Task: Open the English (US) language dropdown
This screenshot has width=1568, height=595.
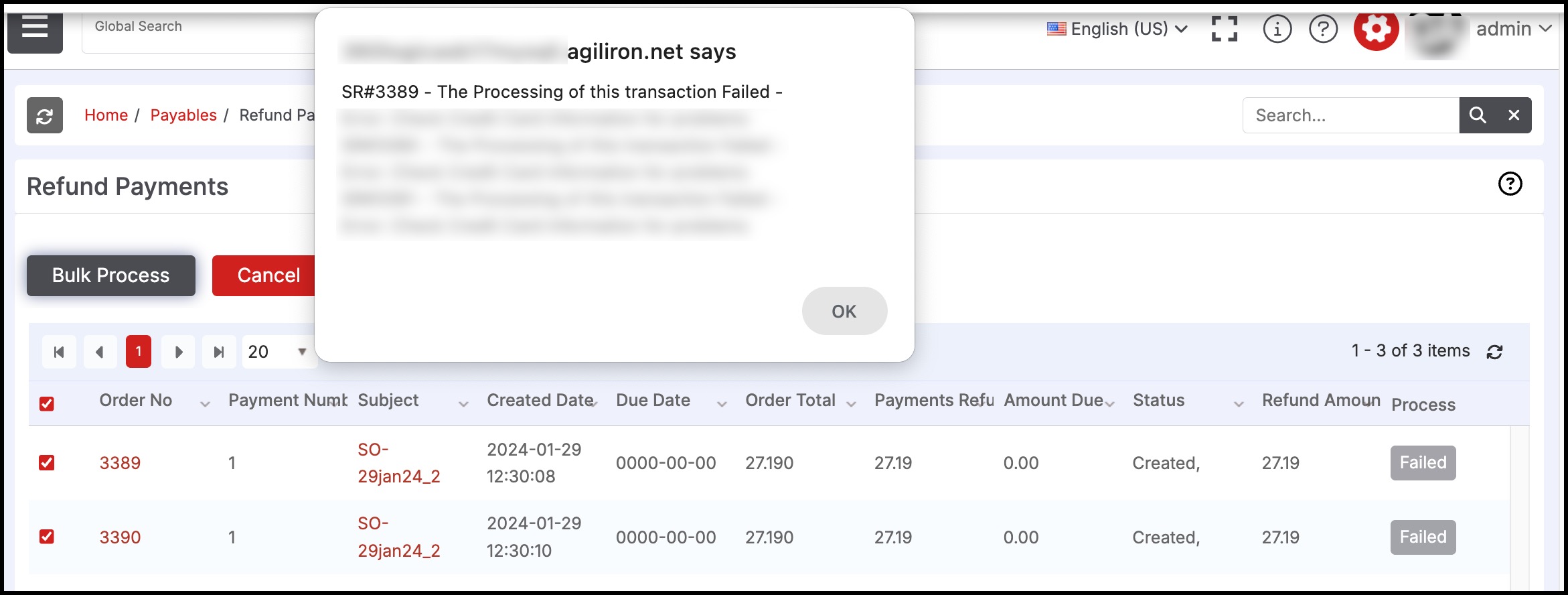Action: coord(1117,29)
